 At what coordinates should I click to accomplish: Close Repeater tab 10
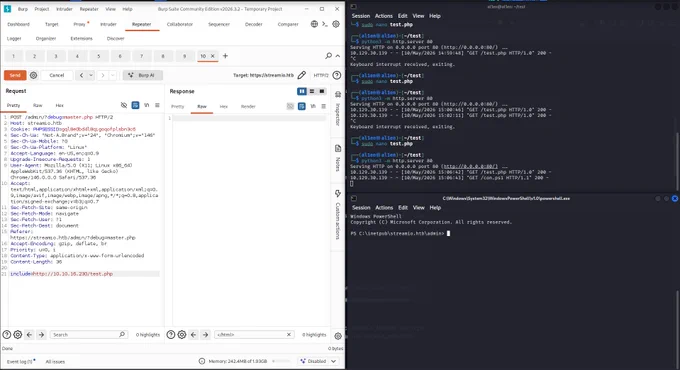[212, 56]
